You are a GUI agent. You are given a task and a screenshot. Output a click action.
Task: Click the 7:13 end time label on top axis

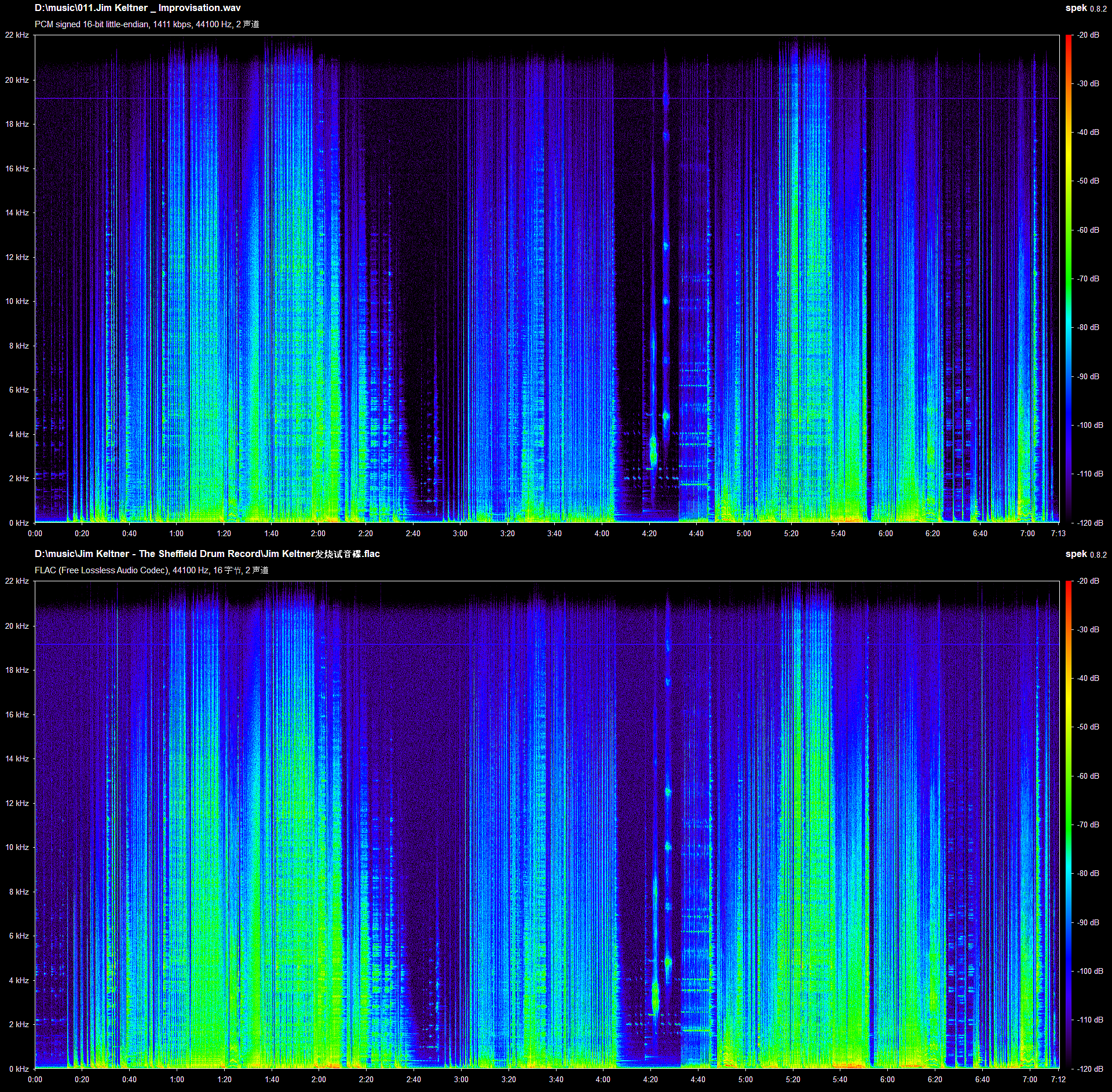[1058, 533]
